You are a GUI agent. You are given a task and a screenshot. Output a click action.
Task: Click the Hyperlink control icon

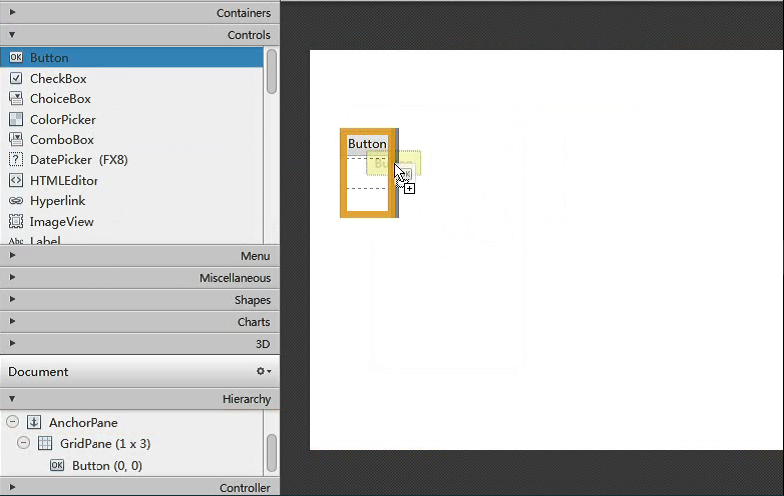click(x=16, y=201)
